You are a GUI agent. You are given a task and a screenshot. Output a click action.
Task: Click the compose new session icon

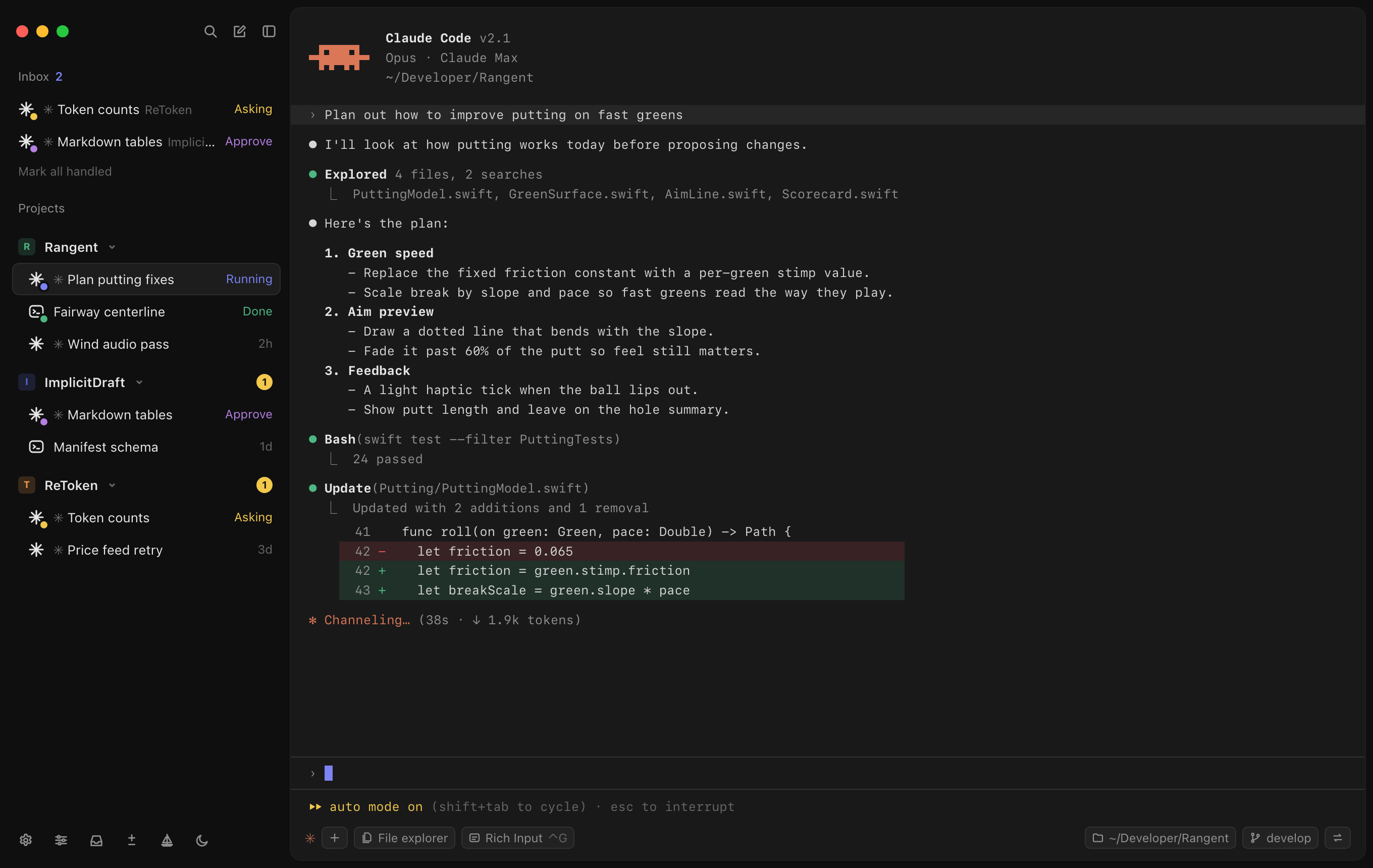[239, 31]
